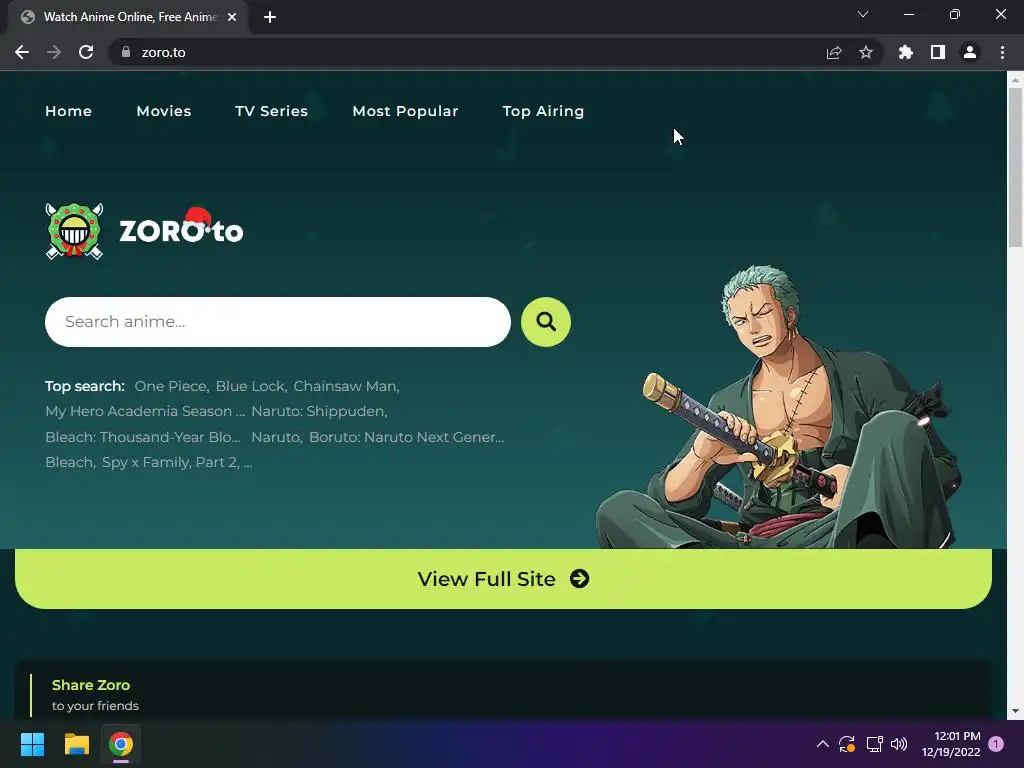Open Bleach: Thousand-Year Blo... link
Screen dimensions: 1024x768
coord(142,437)
